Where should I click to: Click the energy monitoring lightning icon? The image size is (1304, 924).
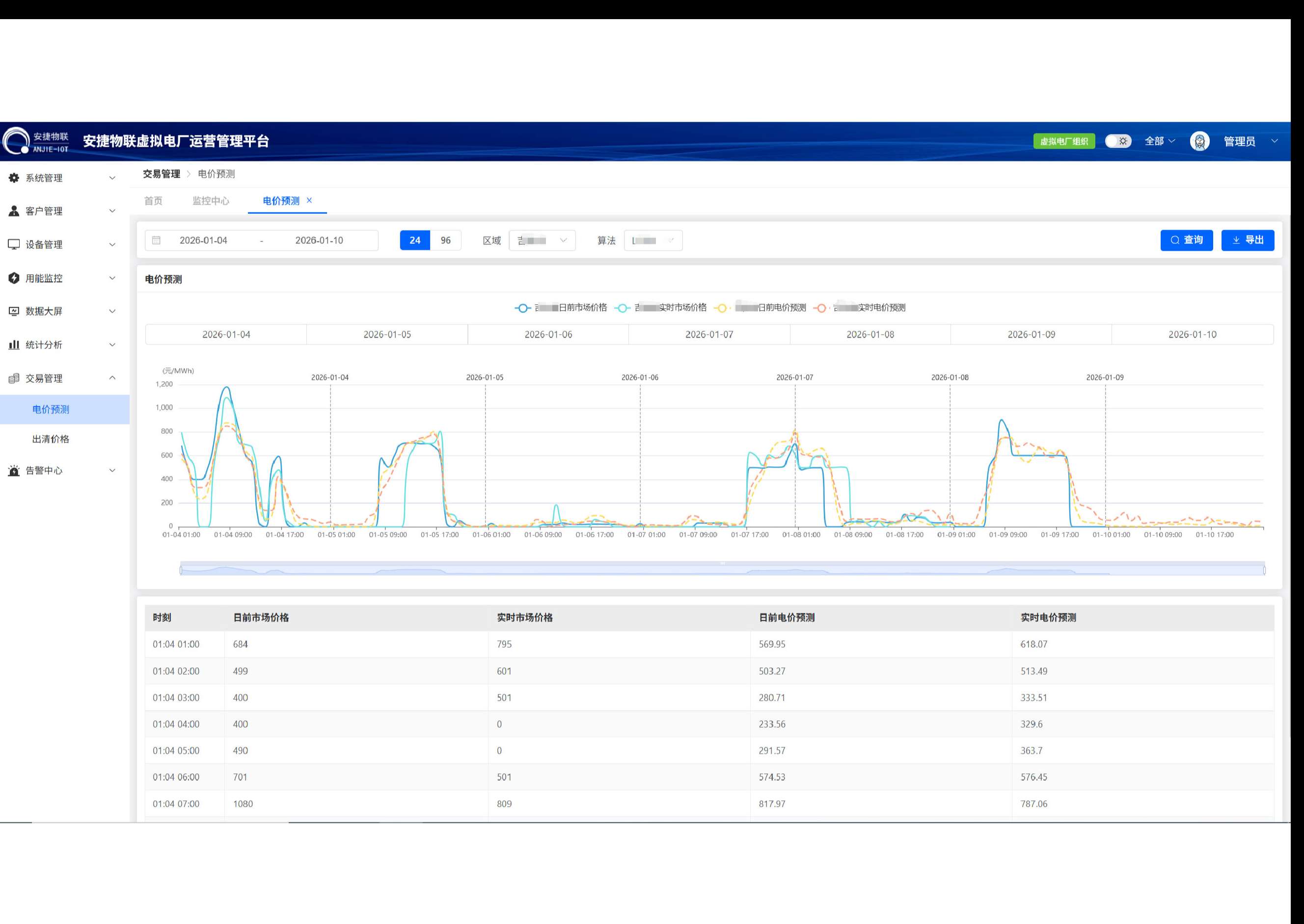14,278
